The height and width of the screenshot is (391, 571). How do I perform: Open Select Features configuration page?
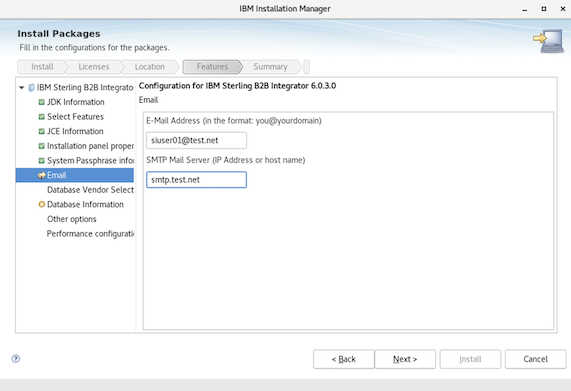pos(75,117)
